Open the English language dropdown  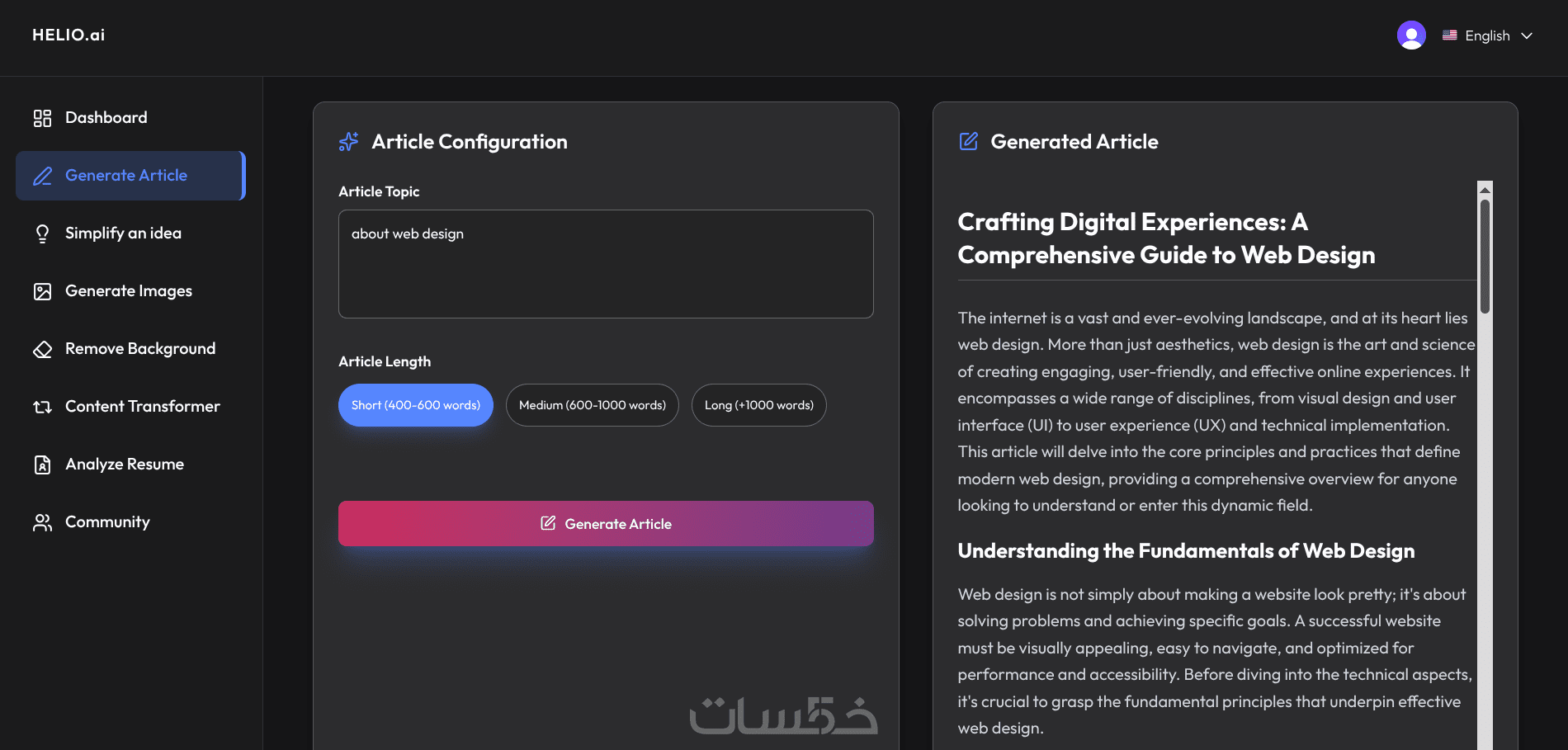[1487, 35]
